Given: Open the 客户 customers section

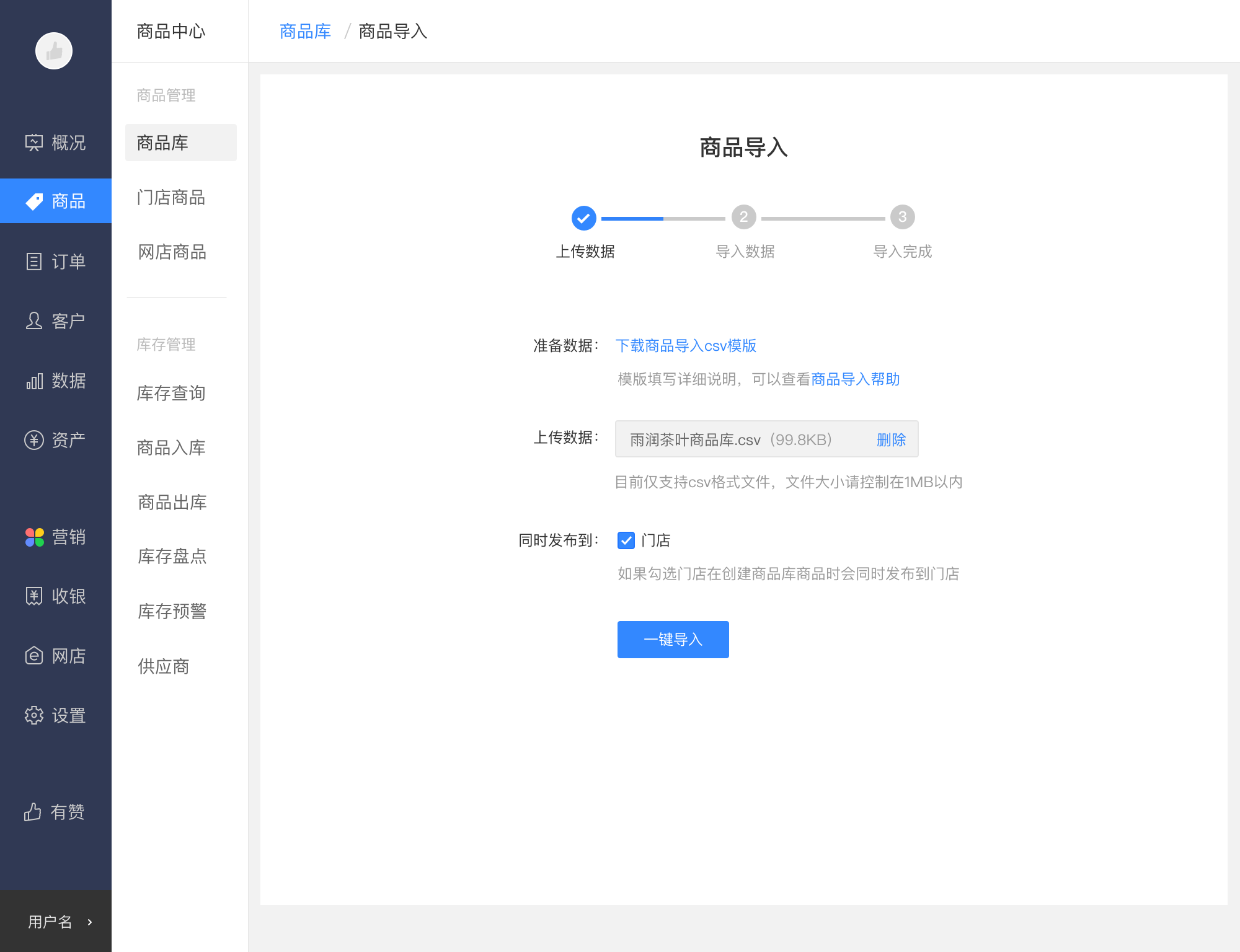Looking at the screenshot, I should 55,320.
